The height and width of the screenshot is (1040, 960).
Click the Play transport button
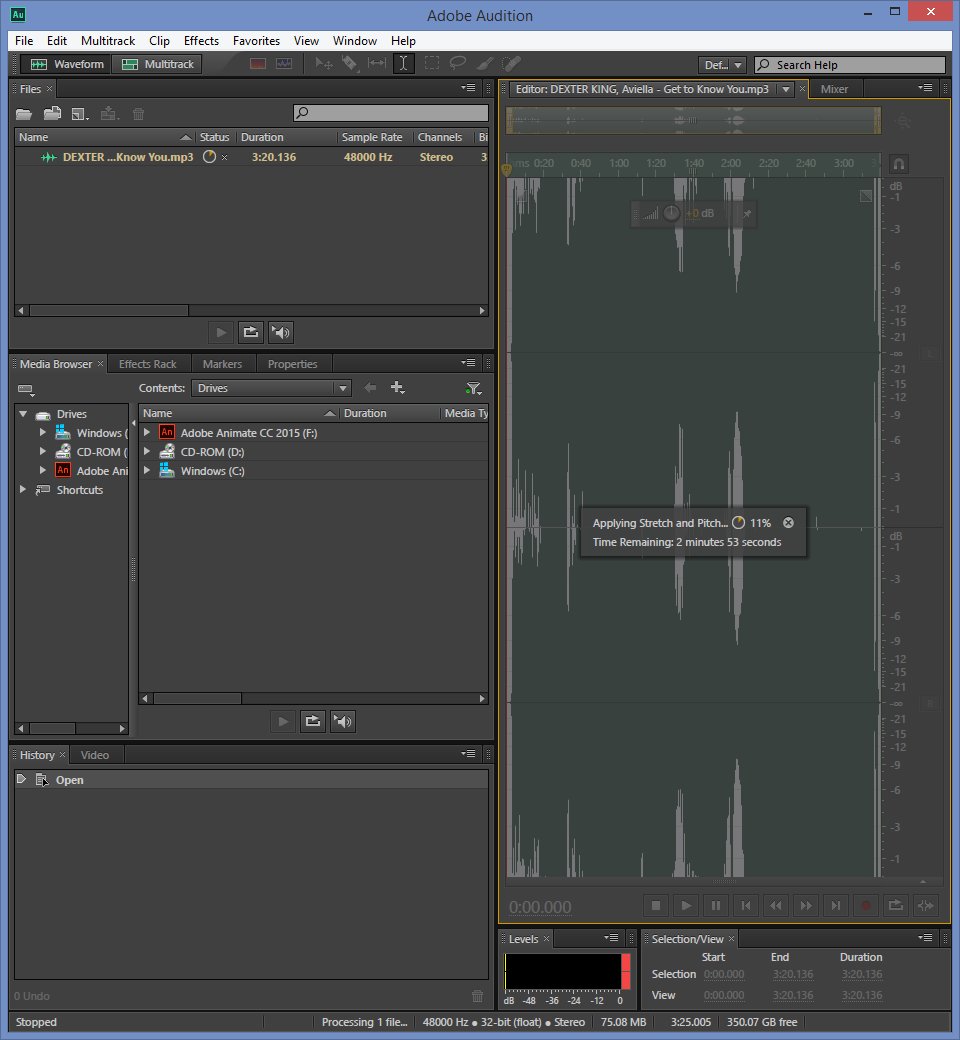[x=686, y=905]
